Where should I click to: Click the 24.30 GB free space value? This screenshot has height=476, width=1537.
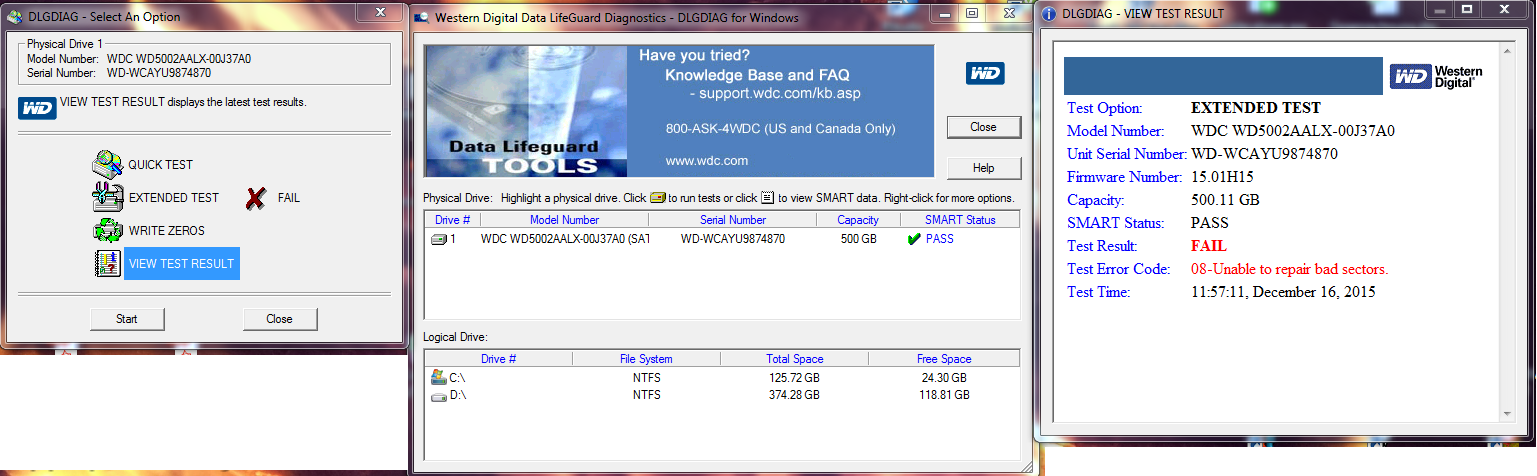[944, 378]
